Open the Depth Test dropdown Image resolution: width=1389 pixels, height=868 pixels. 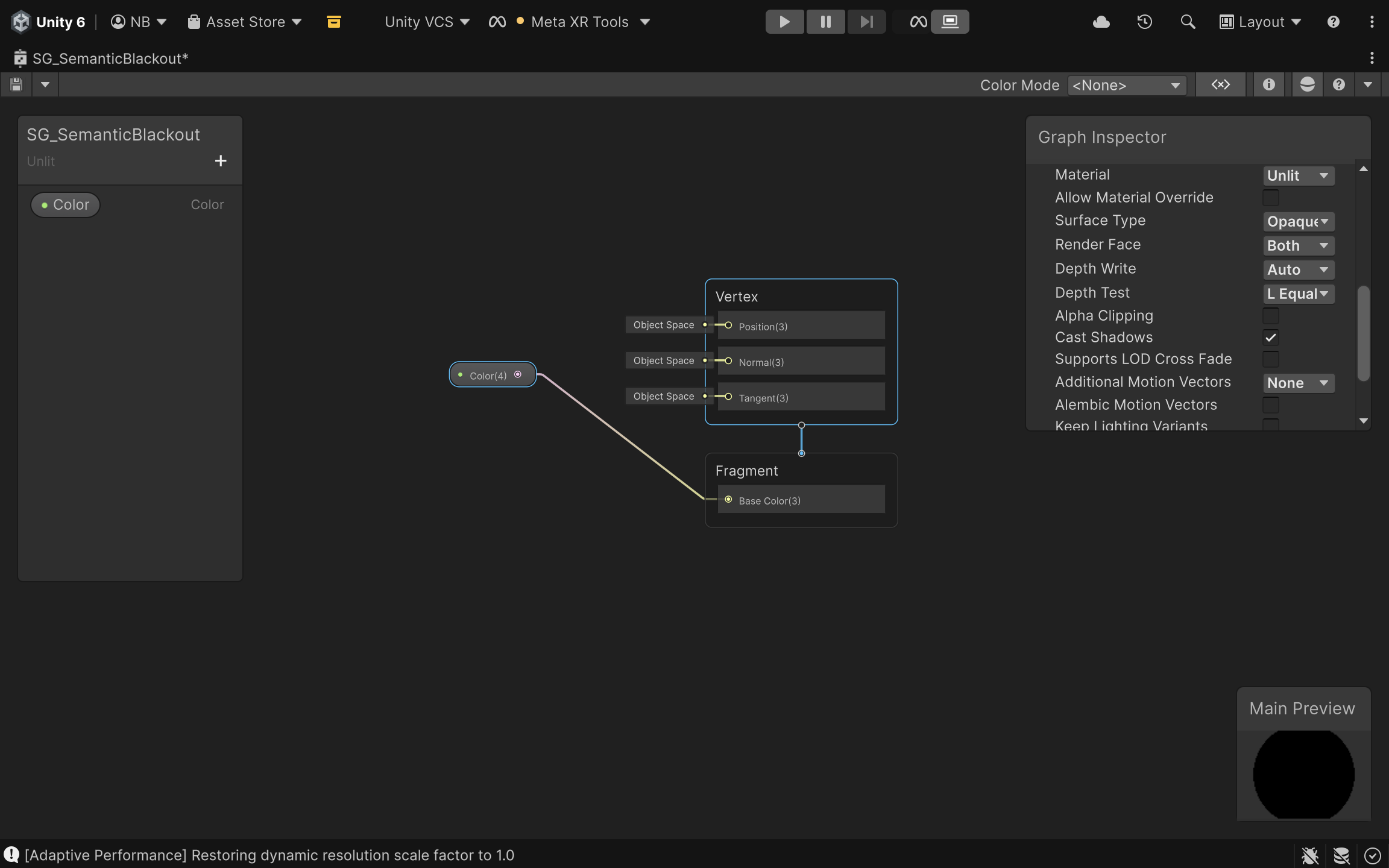tap(1299, 294)
